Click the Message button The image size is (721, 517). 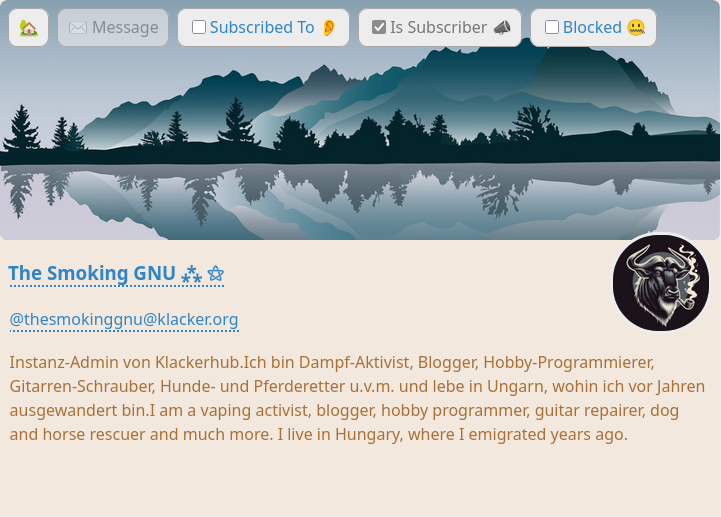point(113,28)
